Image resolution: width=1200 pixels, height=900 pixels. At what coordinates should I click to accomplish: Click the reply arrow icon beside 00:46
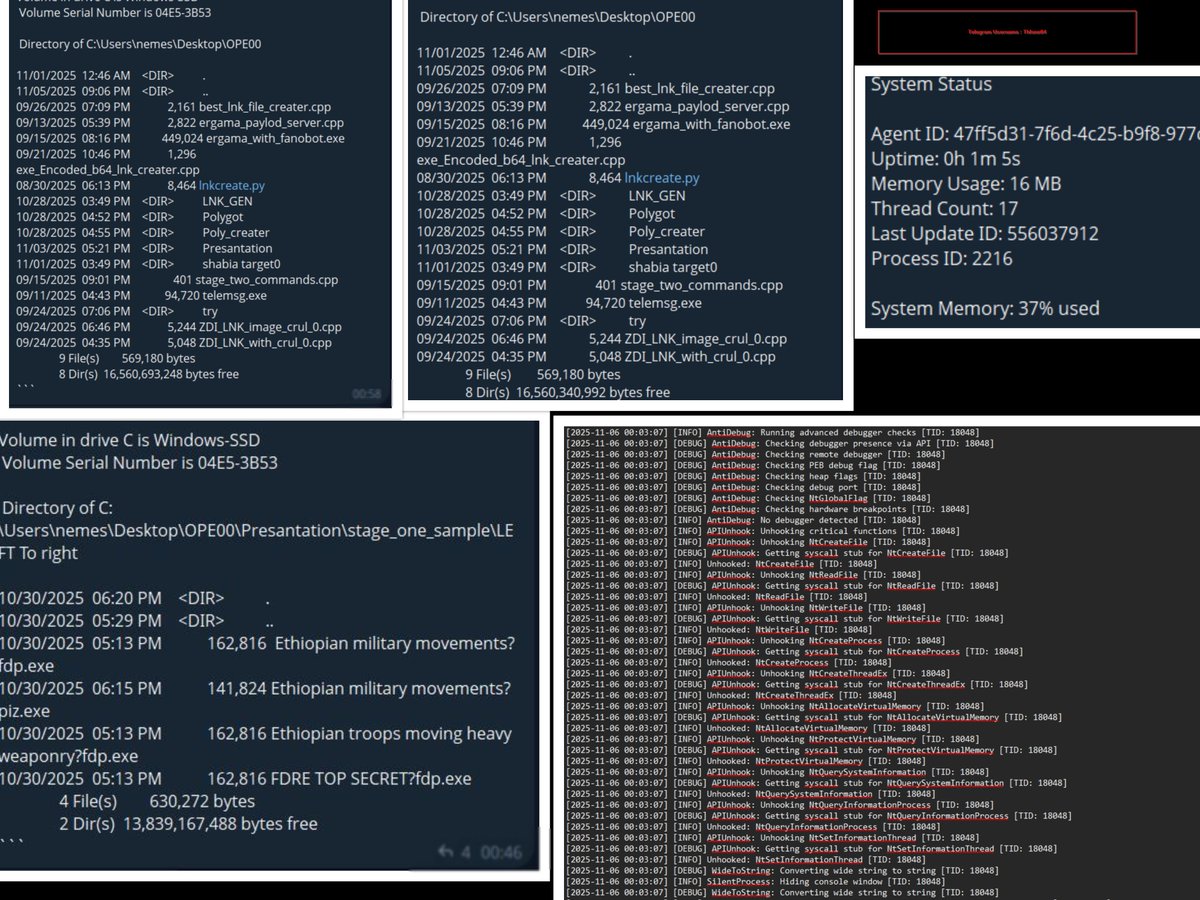pos(446,852)
